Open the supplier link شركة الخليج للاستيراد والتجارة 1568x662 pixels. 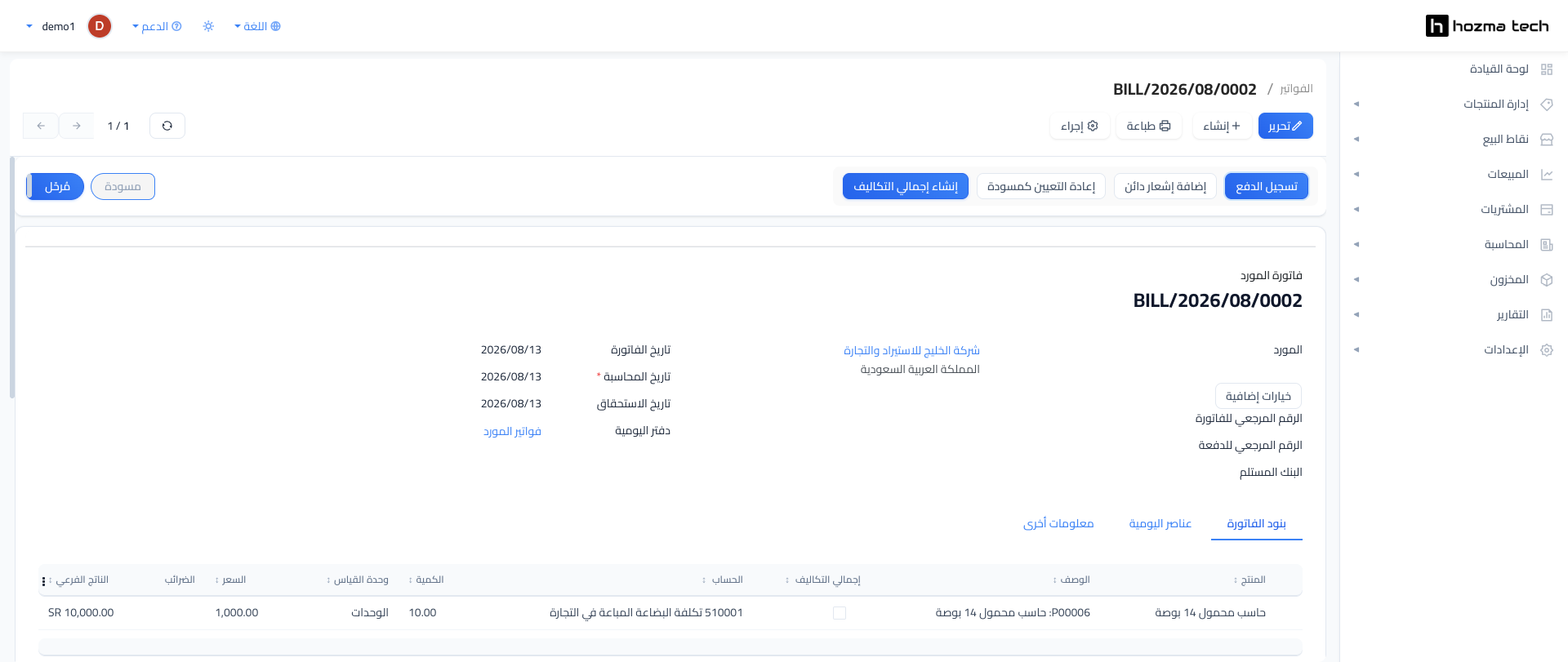point(911,350)
